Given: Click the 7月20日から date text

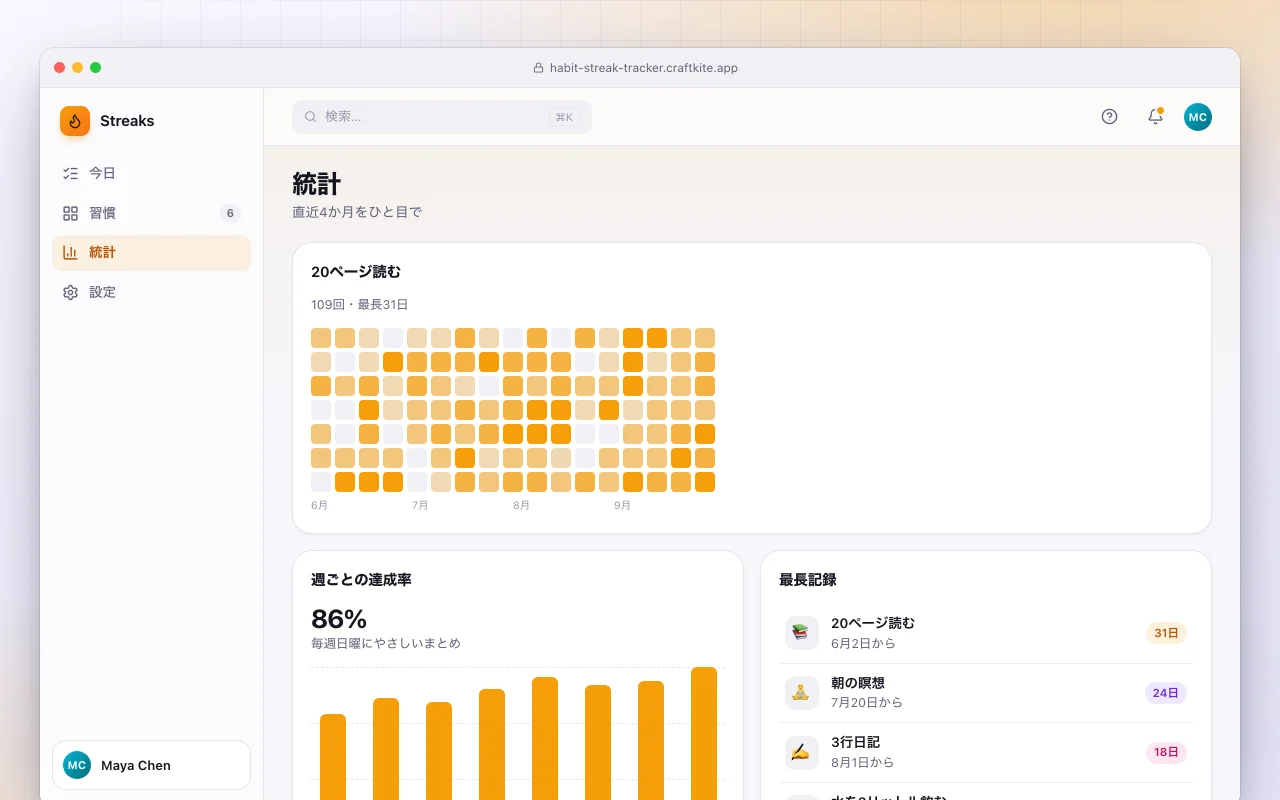Looking at the screenshot, I should (x=867, y=702).
